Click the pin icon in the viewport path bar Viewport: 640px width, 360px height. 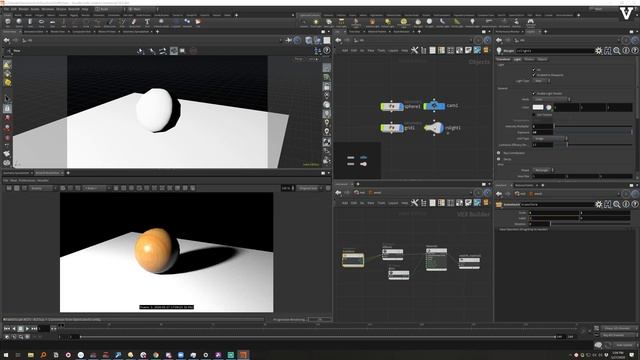pyautogui.click(x=289, y=40)
